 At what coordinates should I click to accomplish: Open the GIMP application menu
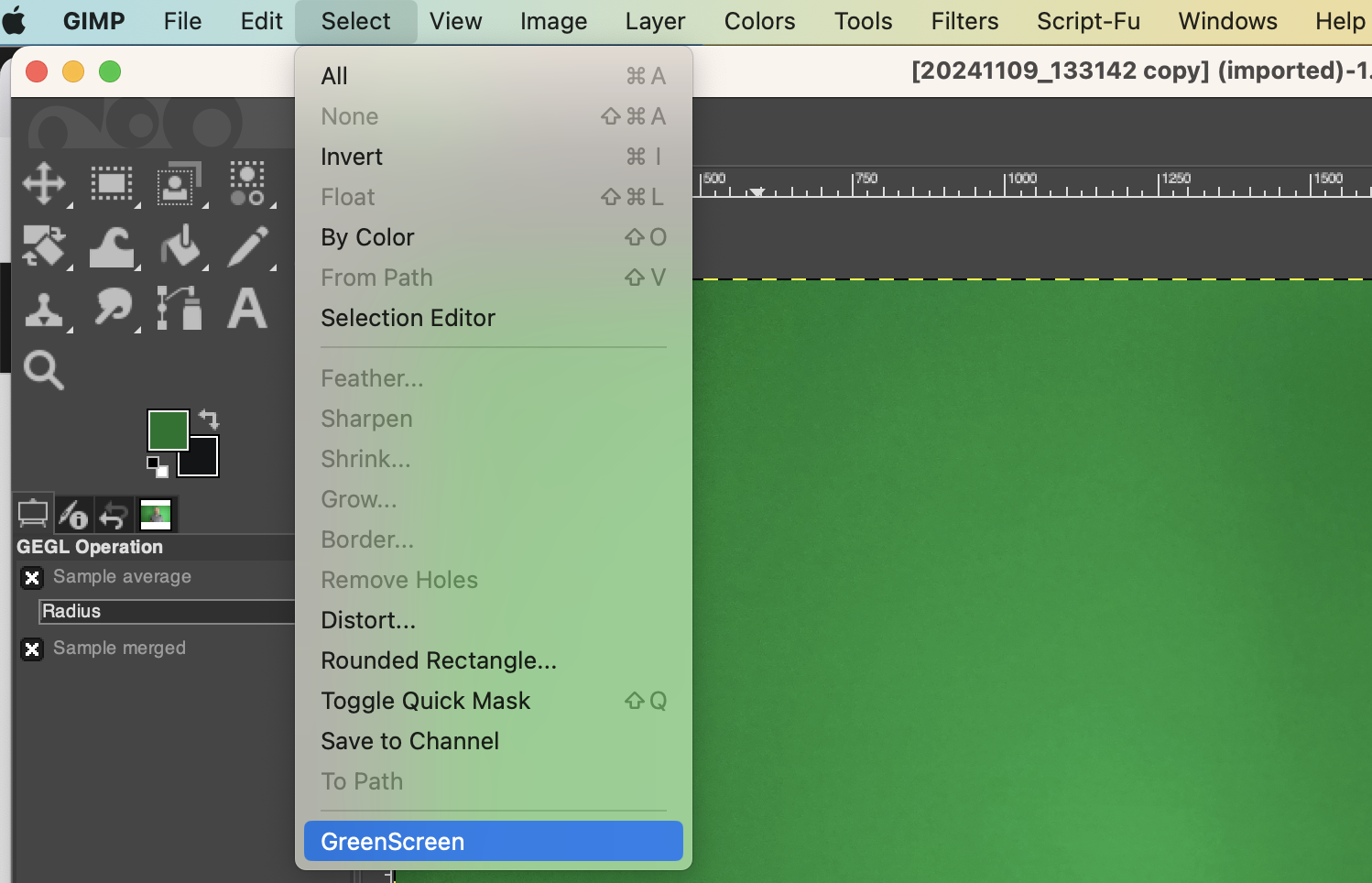[94, 21]
